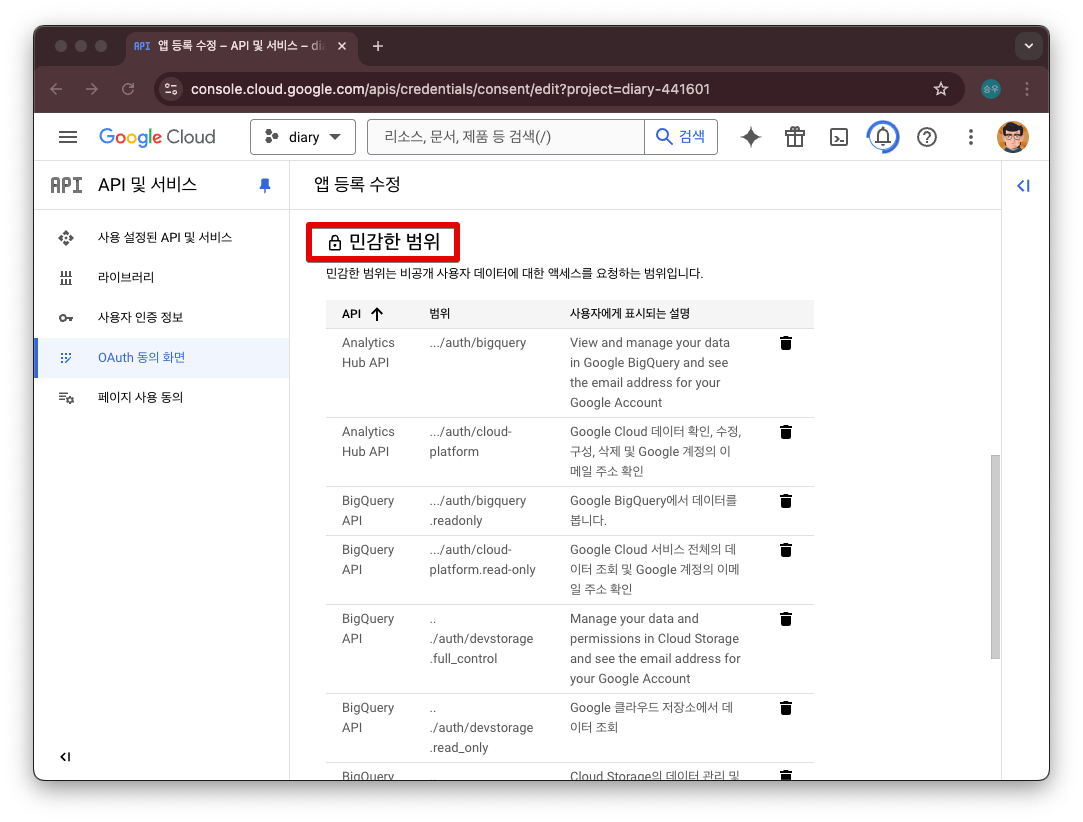
Task: Open 페이지 사용 동의 menu item
Action: pyautogui.click(x=162, y=398)
